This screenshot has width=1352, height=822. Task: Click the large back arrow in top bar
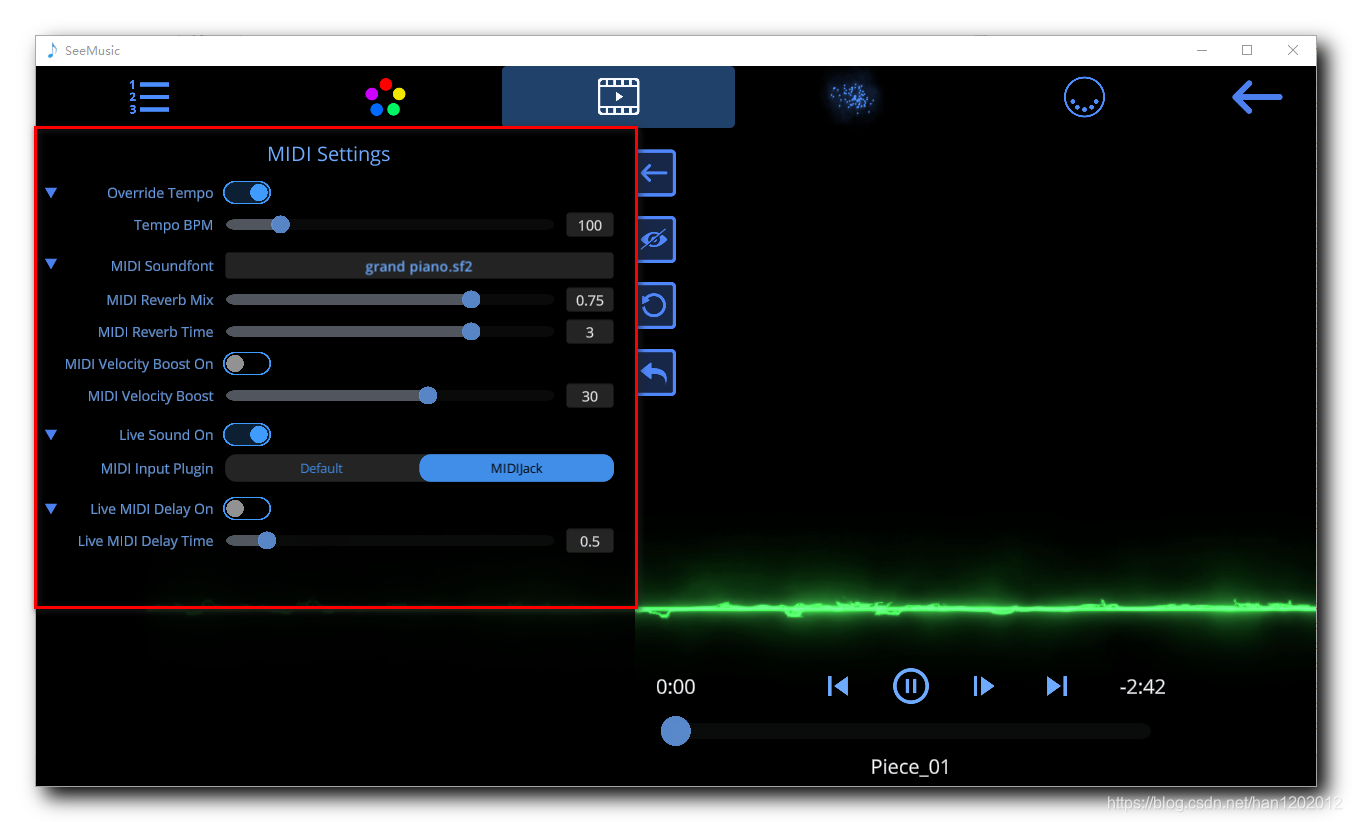click(x=1257, y=97)
